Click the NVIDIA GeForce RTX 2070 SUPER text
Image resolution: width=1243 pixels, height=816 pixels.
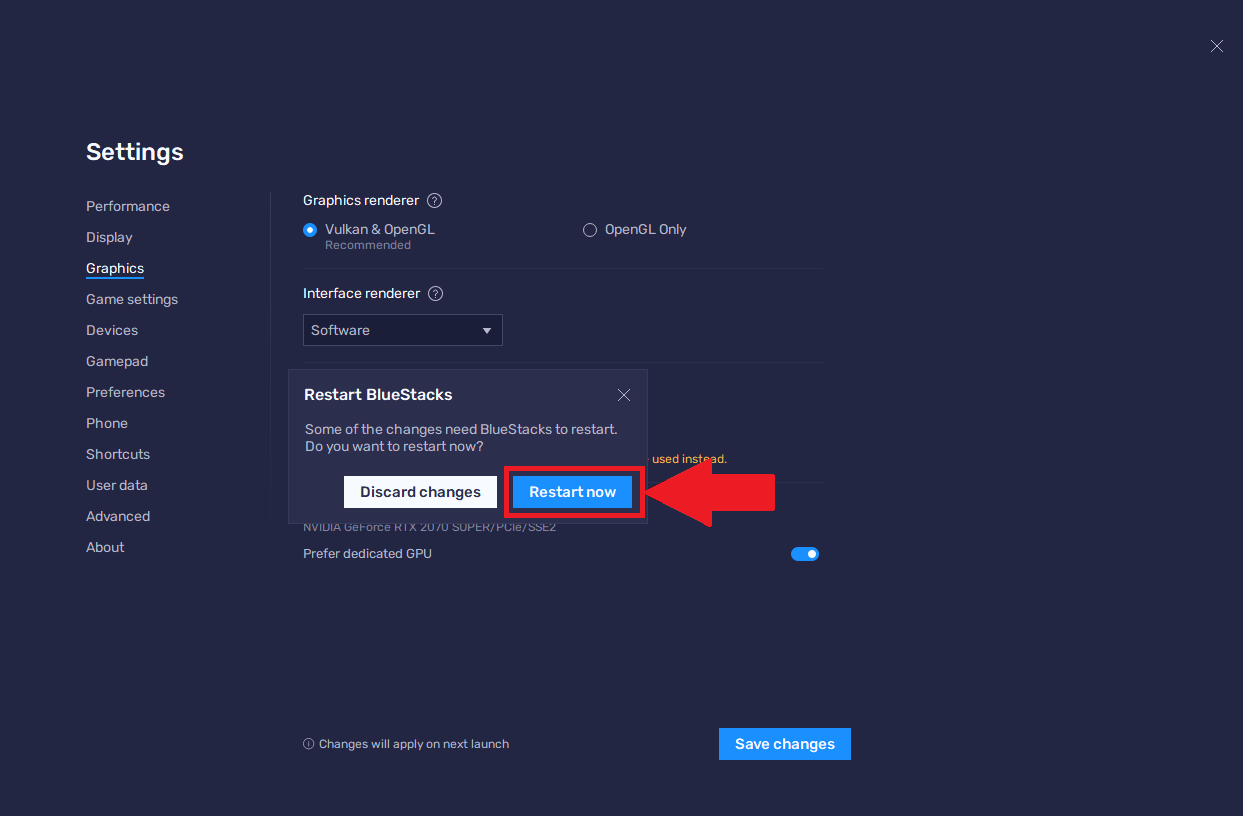tap(429, 527)
